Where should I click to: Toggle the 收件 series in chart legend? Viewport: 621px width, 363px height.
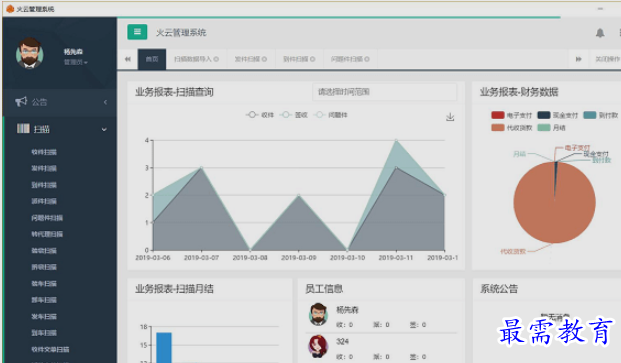pos(260,115)
